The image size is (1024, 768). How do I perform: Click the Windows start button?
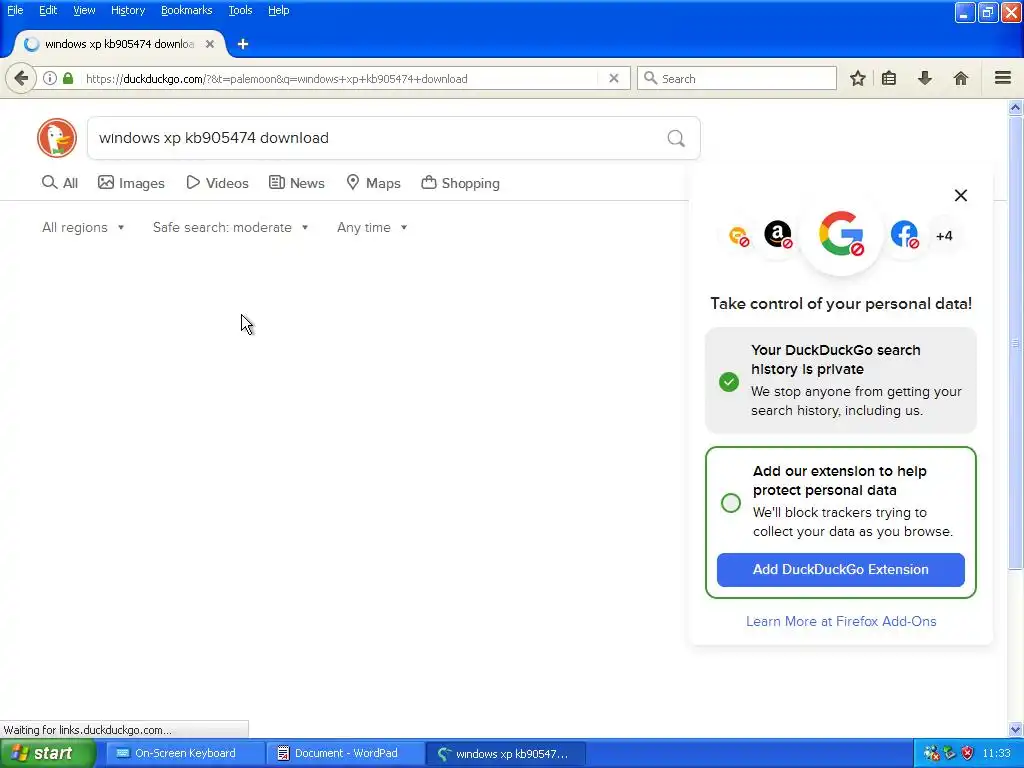click(x=47, y=753)
